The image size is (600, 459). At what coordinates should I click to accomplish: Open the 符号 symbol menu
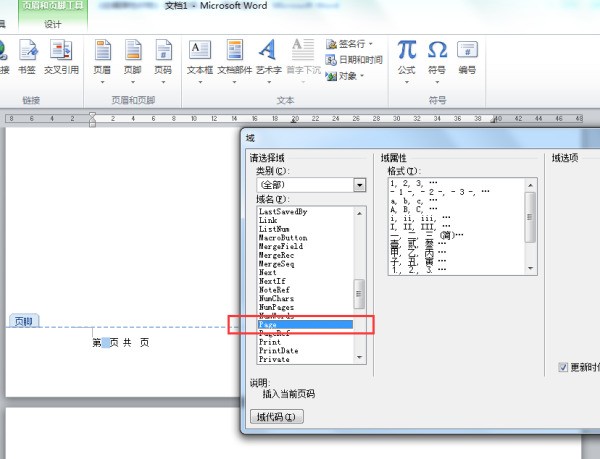437,56
